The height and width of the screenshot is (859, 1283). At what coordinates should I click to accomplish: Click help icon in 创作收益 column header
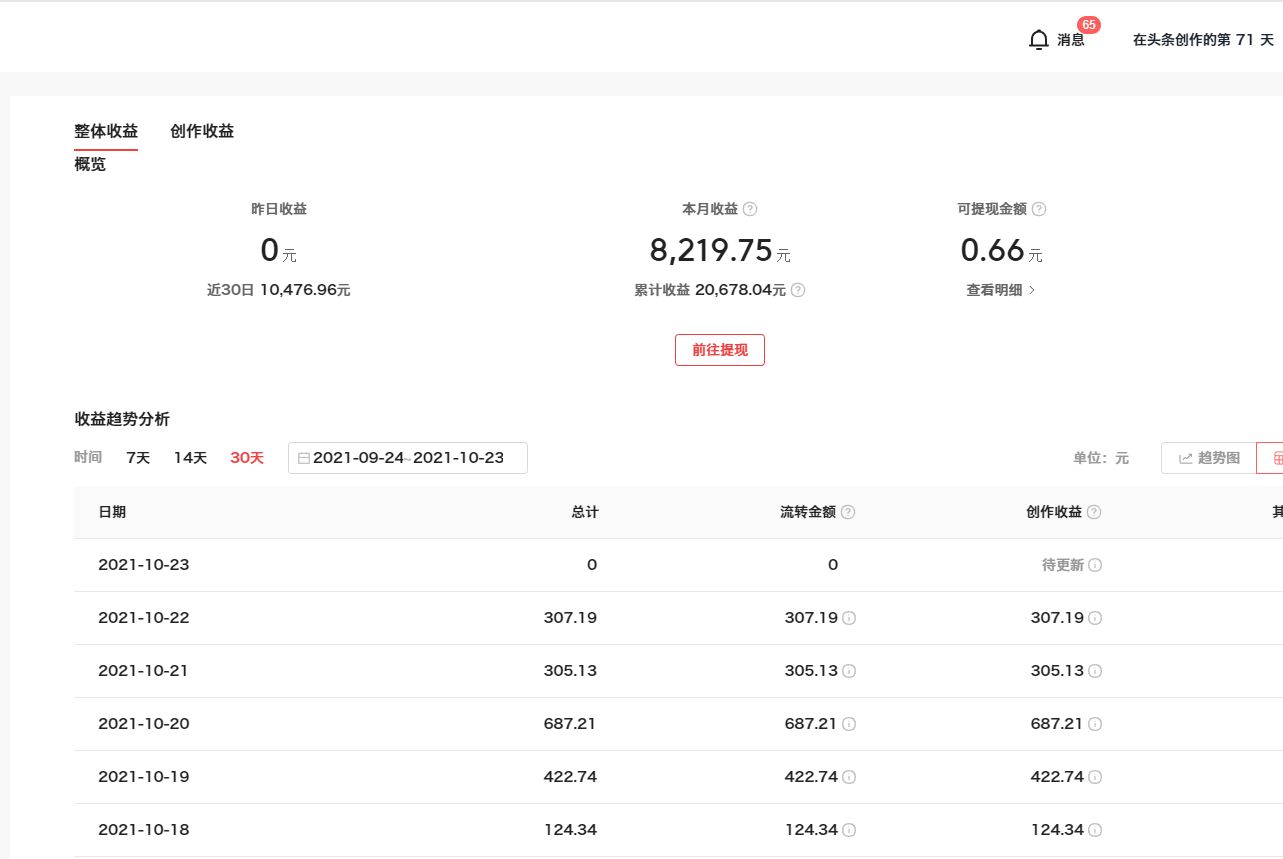click(x=1094, y=512)
